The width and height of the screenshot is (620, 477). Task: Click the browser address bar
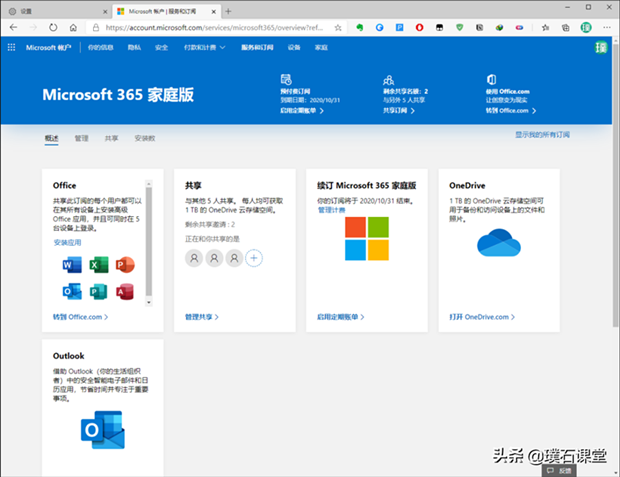(x=214, y=27)
